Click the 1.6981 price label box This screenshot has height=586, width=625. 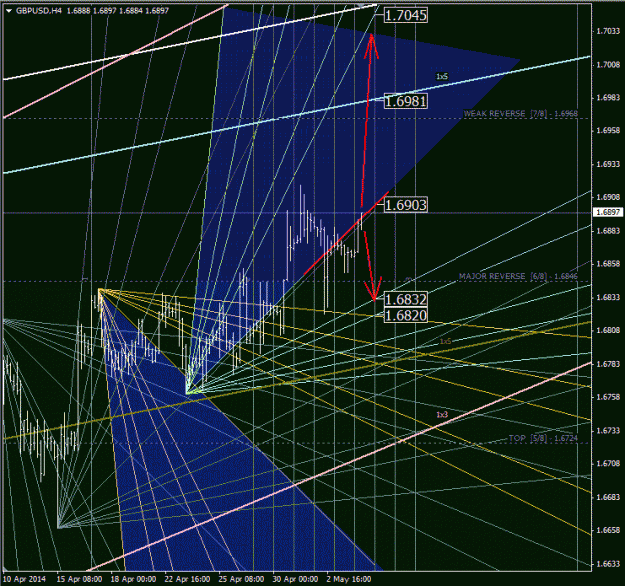[x=406, y=101]
